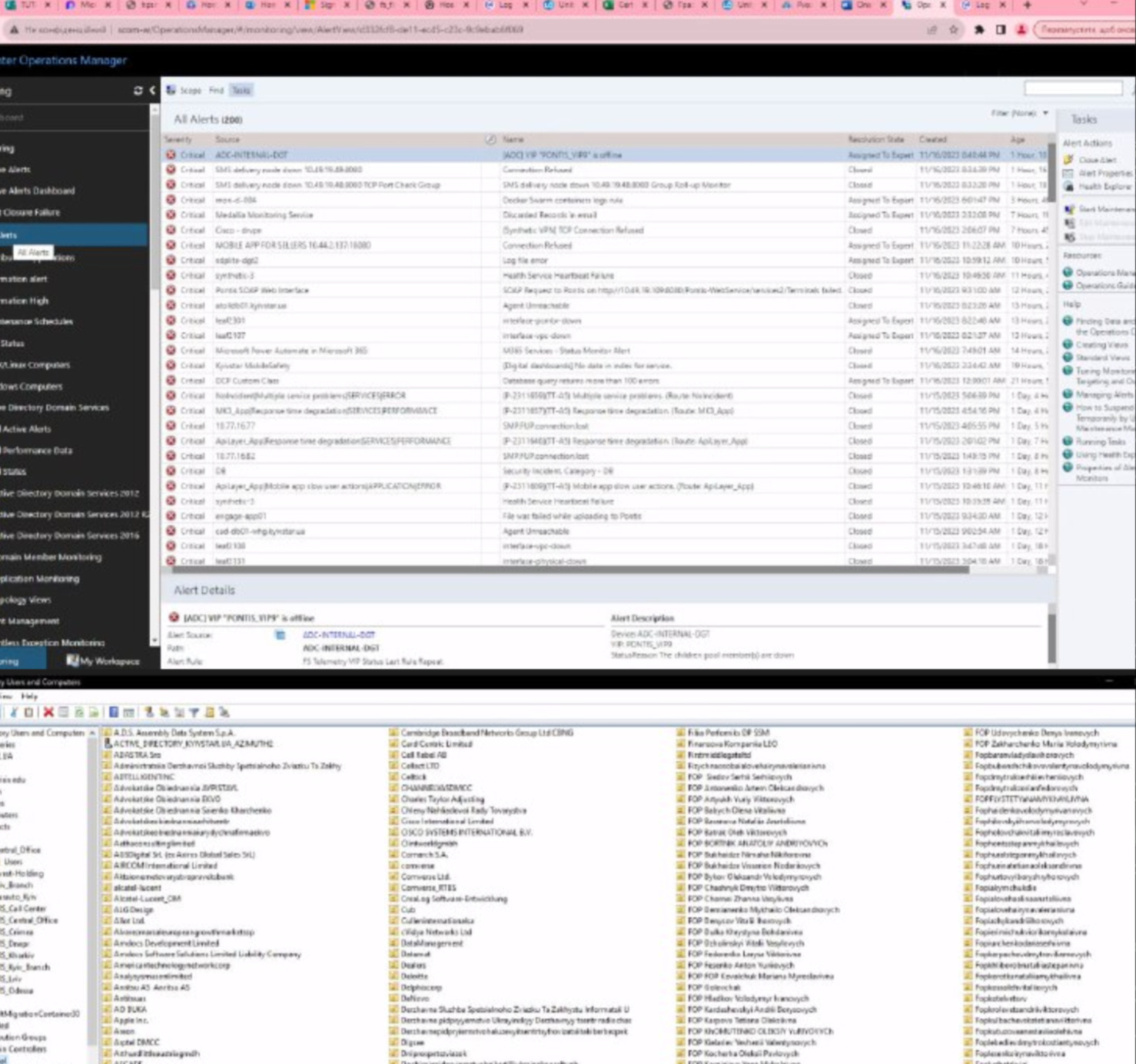The image size is (1136, 1064).
Task: Click critical icon of MOBILE APP FOR SELLERS row
Action: click(x=171, y=245)
